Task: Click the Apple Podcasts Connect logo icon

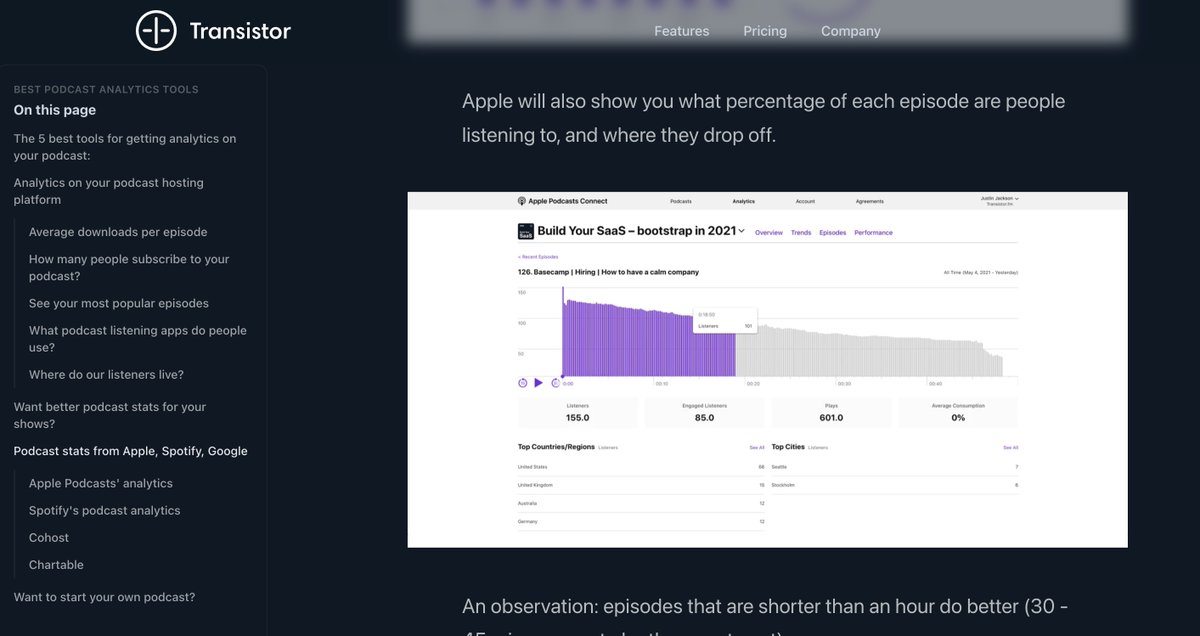Action: [522, 201]
